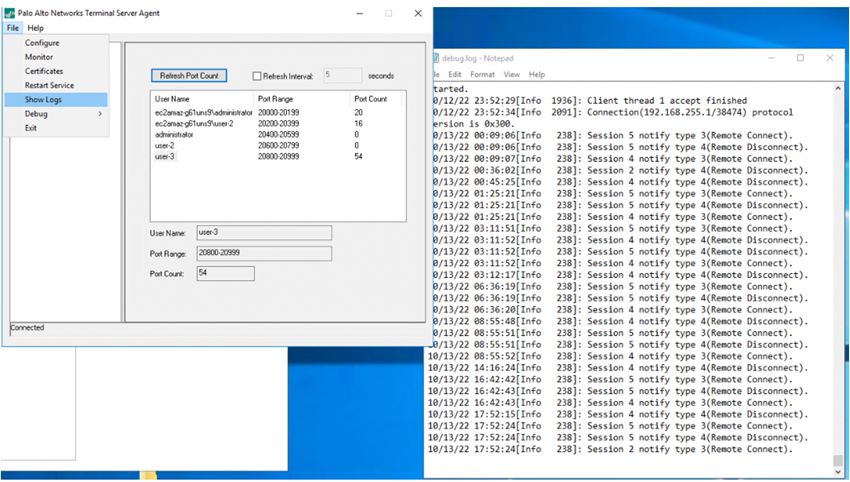
Task: Click the Refresh Interval seconds field
Action: pyautogui.click(x=342, y=75)
